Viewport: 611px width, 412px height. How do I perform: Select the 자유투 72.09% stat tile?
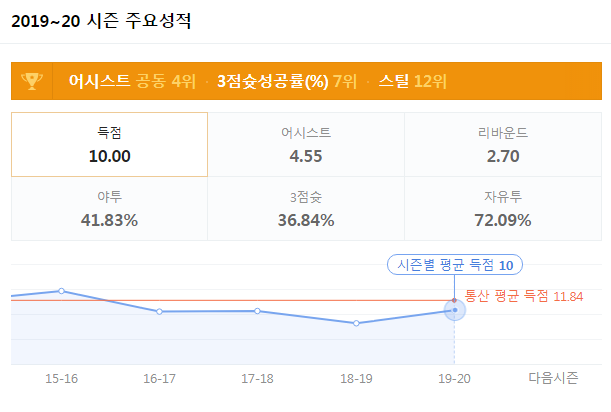click(503, 209)
